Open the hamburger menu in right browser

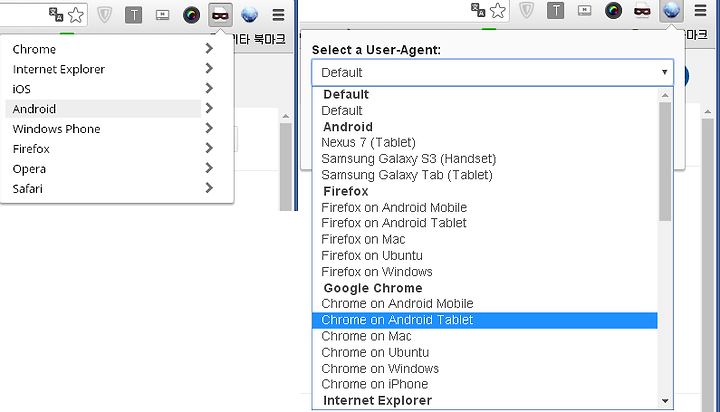click(700, 11)
